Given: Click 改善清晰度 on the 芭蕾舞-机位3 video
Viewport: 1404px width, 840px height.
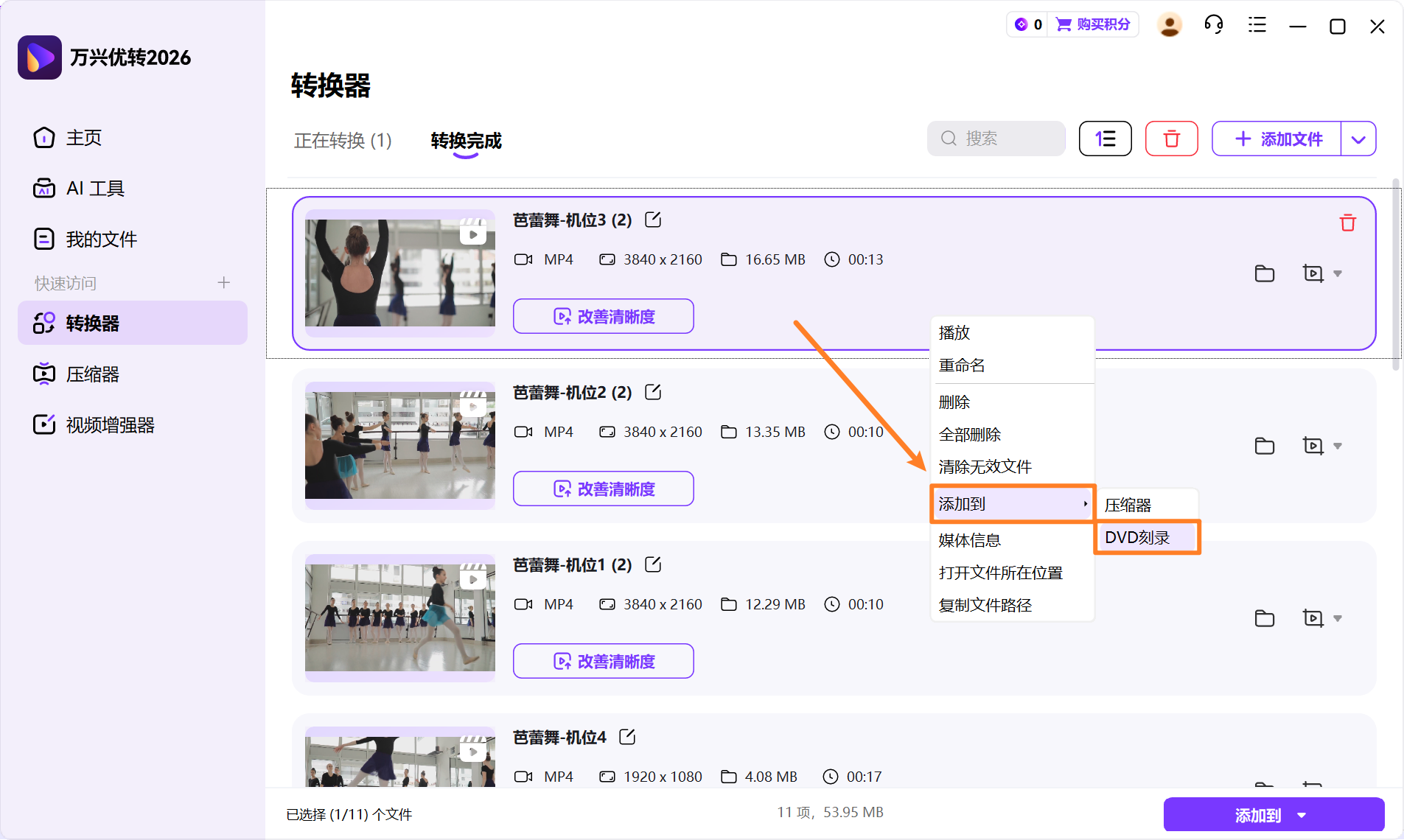Looking at the screenshot, I should tap(603, 316).
